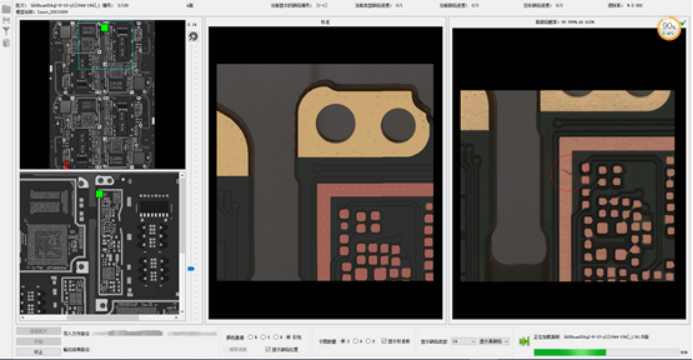This screenshot has width=693, height=360.
Task: Click the blue zoom slider handle
Action: coord(191,269)
